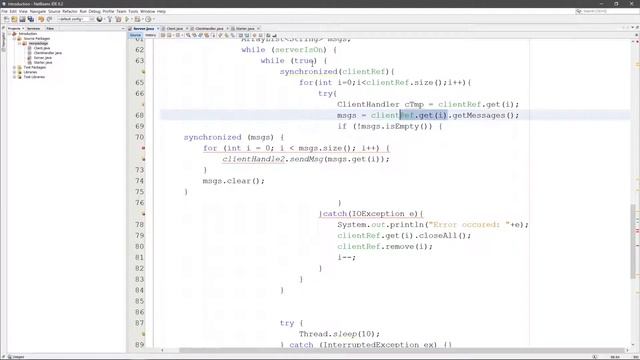Open the Window menu
This screenshot has width=640, height=360.
coord(147,11)
